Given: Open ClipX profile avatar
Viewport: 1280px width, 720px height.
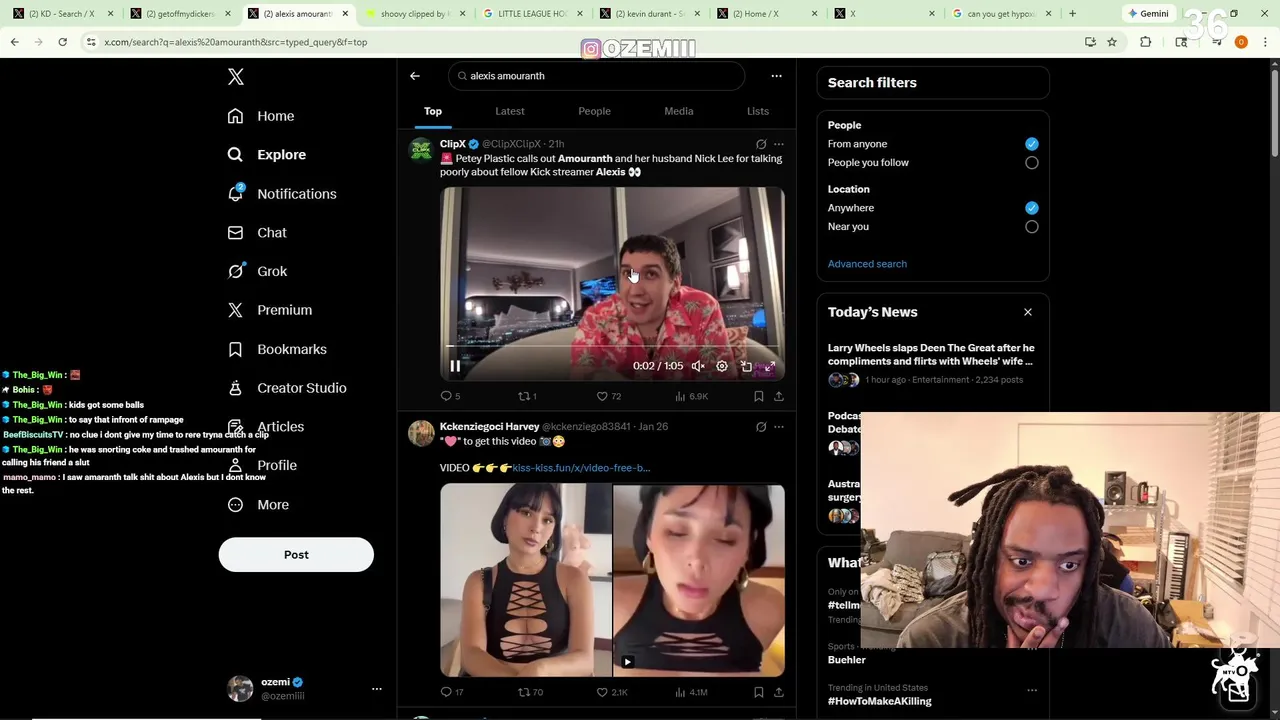Looking at the screenshot, I should [421, 150].
